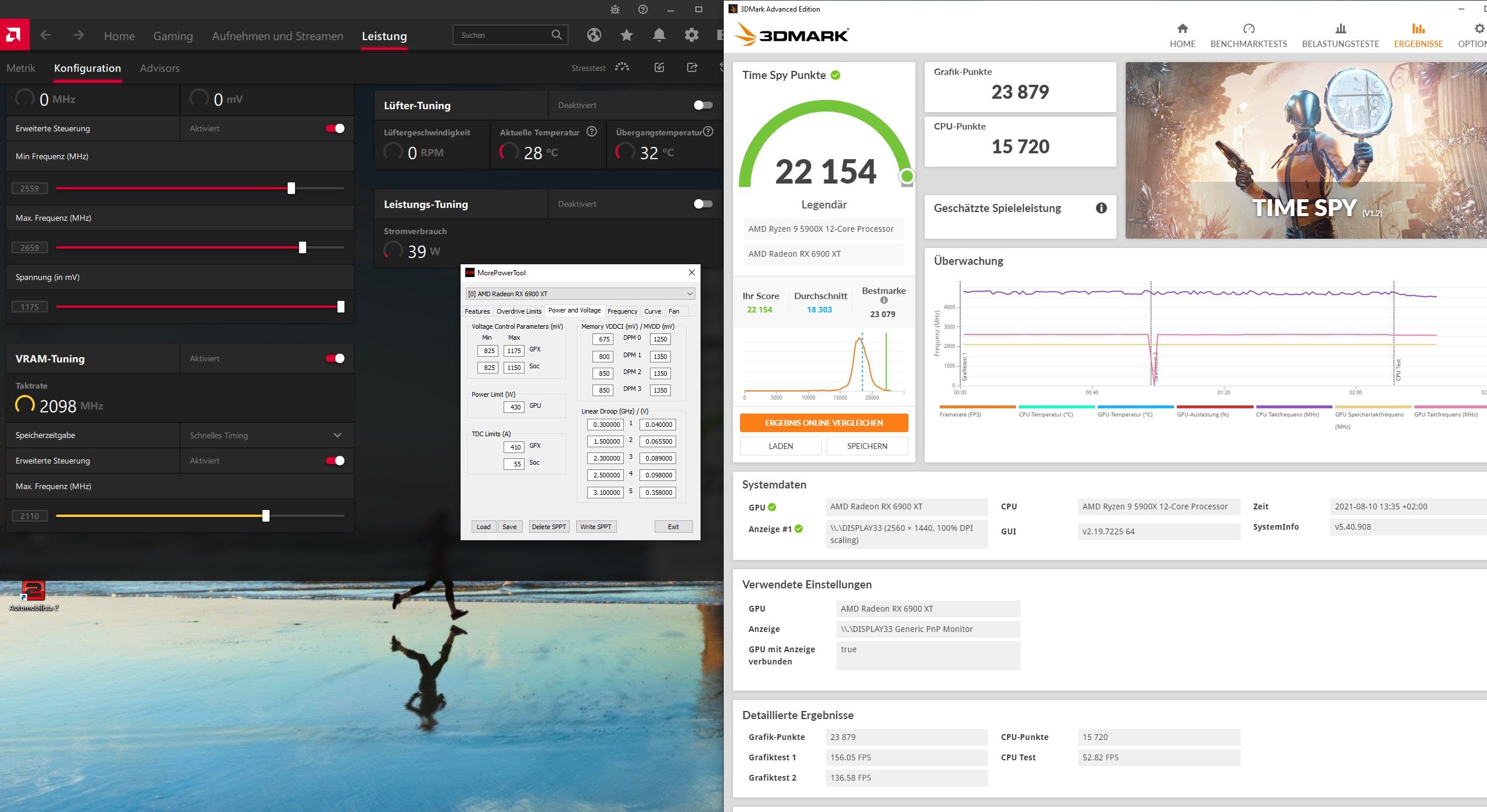Open Aufnehmen und Streamen tab

coord(277,36)
